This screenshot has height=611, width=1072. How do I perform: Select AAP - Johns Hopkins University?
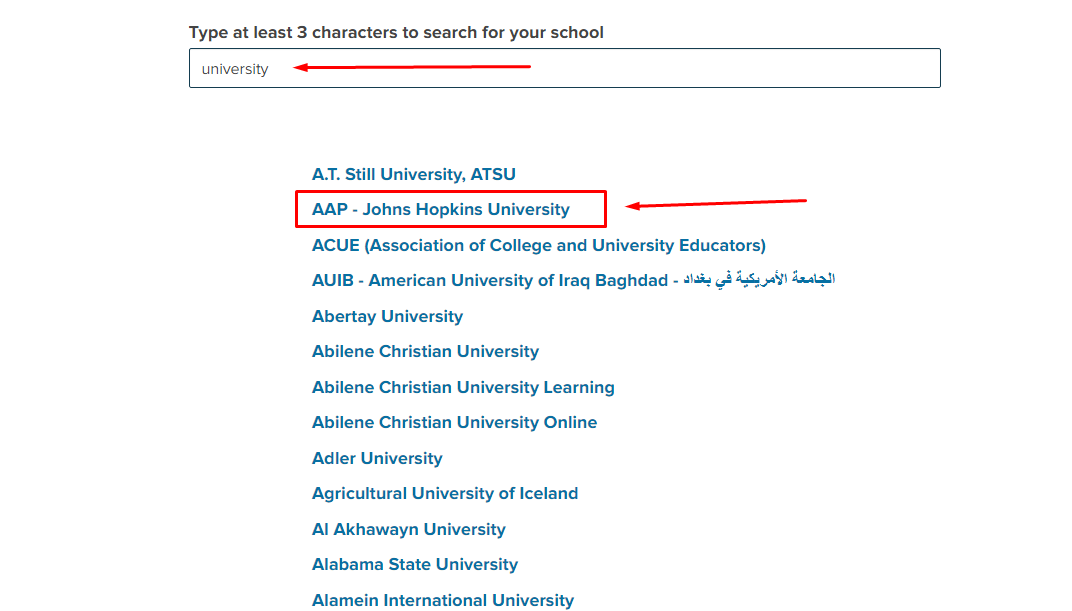440,209
